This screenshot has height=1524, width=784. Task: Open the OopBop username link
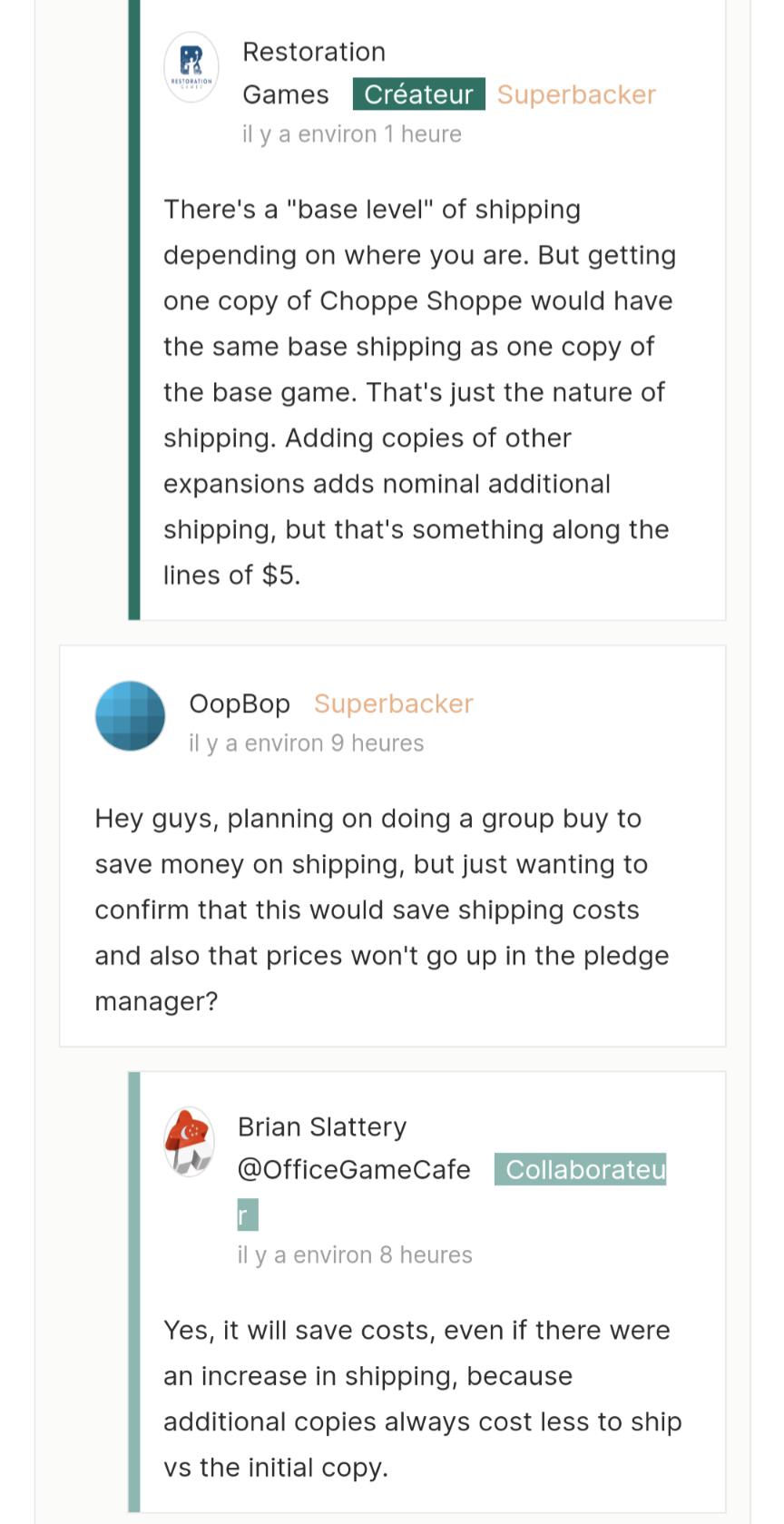[239, 703]
